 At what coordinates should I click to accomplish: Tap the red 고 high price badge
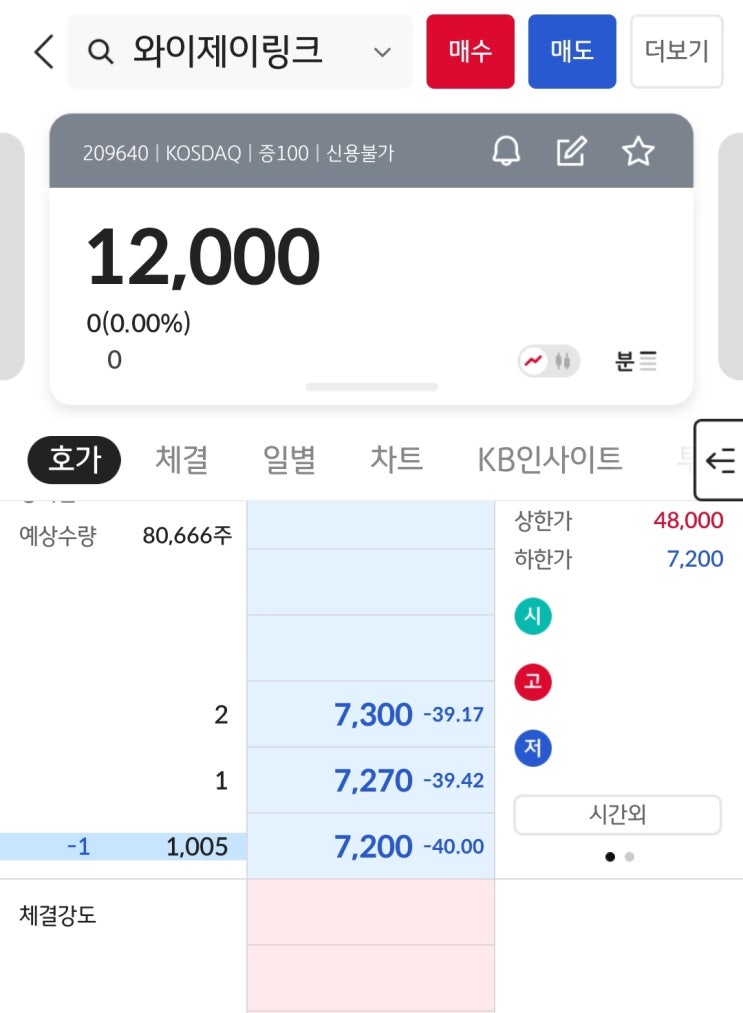[533, 682]
